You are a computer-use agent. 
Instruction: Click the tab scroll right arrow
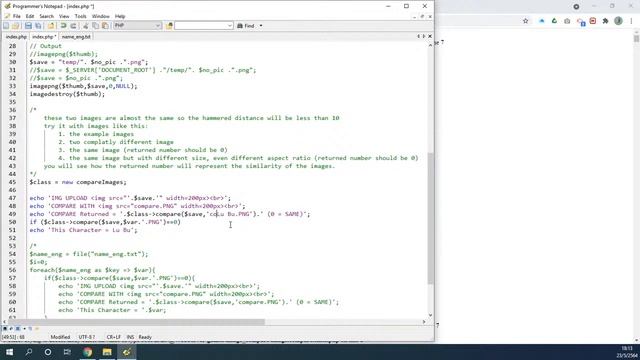[424, 36]
